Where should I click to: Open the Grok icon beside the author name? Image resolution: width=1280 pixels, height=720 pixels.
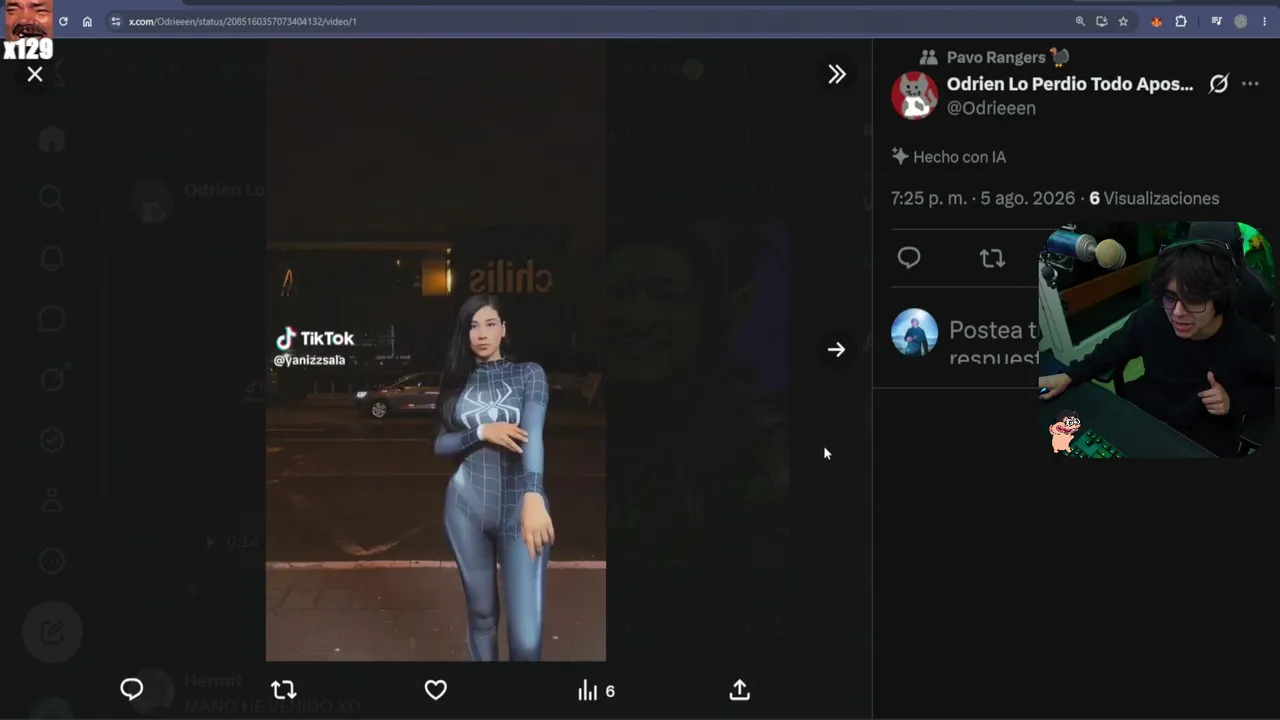pos(1218,84)
